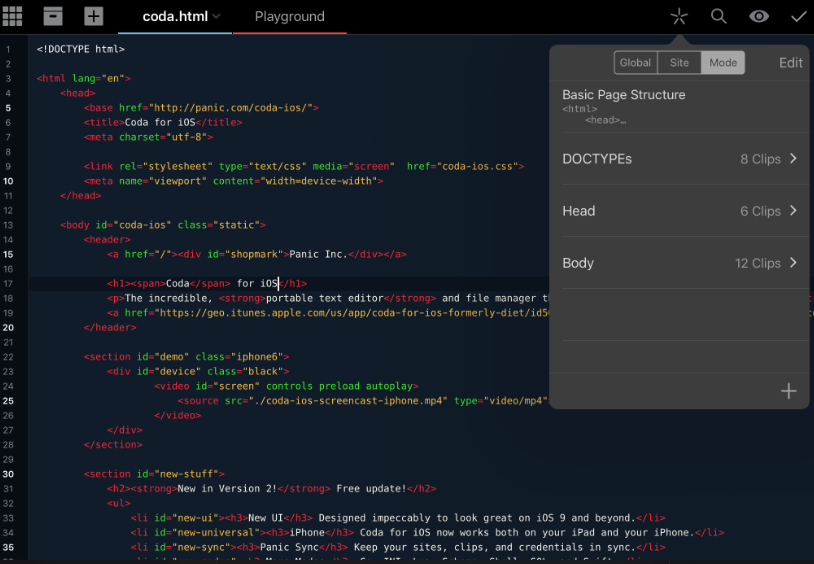
Task: Open the clips asterisk icon
Action: point(679,16)
